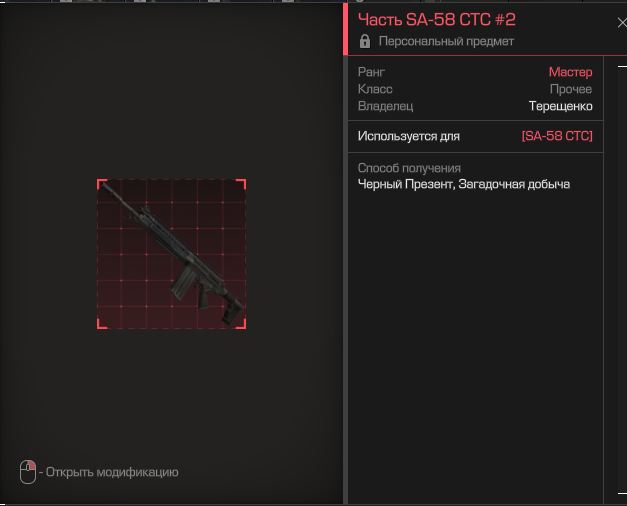Image resolution: width=627 pixels, height=506 pixels.
Task: Click the Владелец label
Action: click(385, 106)
